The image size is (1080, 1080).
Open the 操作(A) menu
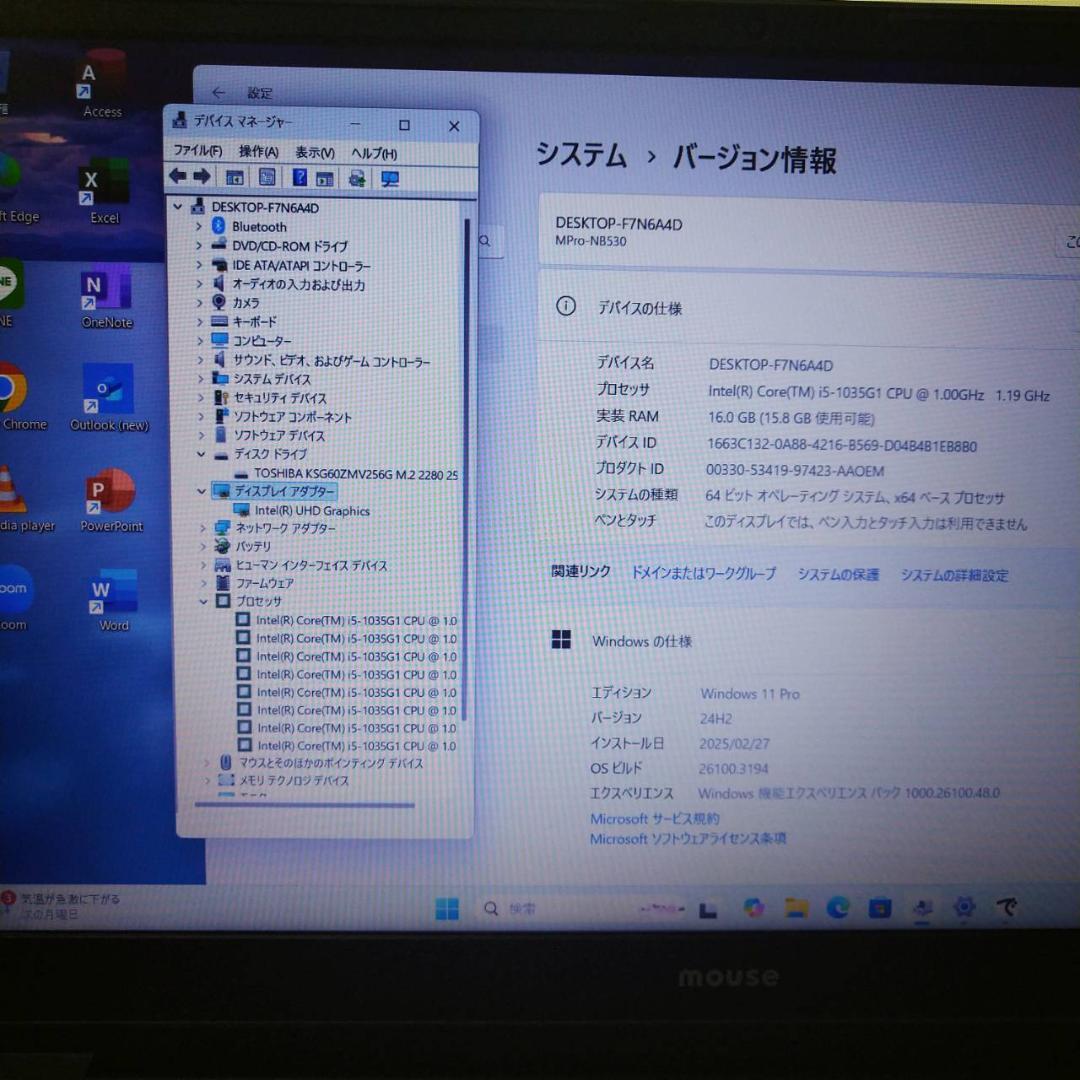tap(258, 152)
